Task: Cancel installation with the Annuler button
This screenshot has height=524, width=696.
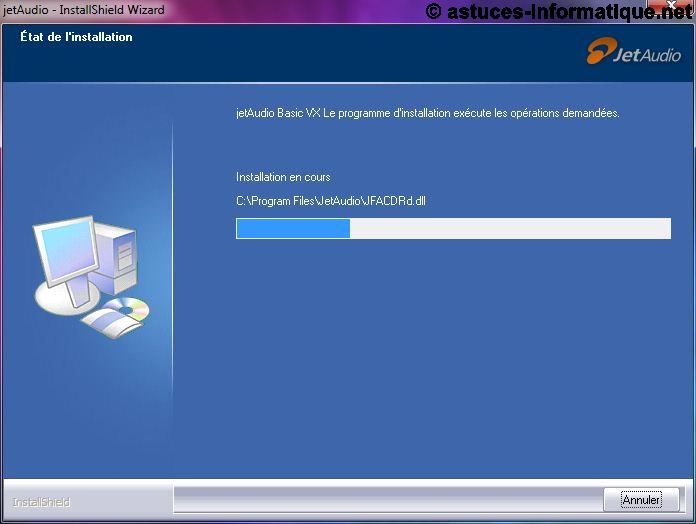Action: (641, 500)
